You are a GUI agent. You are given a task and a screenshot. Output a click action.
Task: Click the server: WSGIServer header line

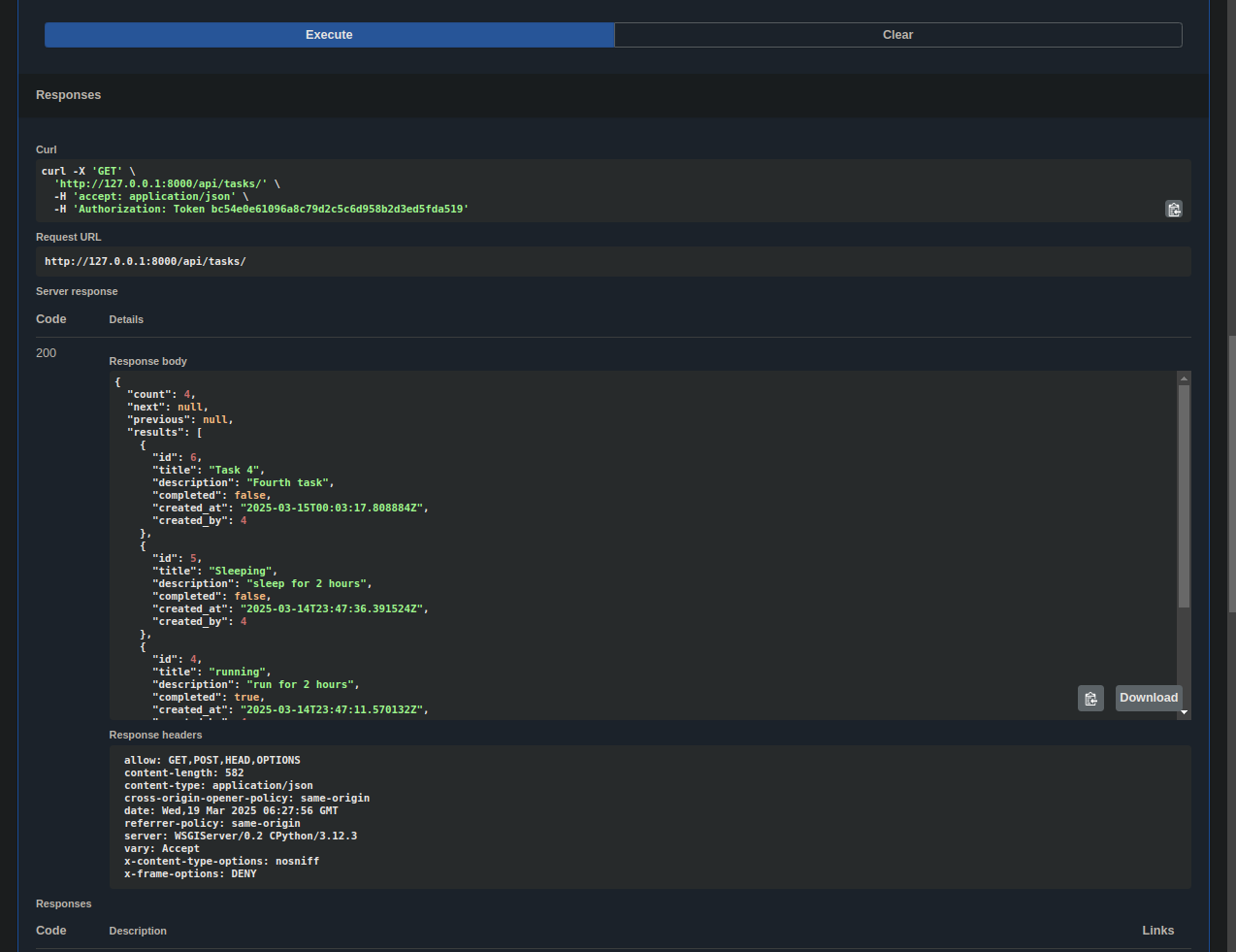tap(241, 837)
